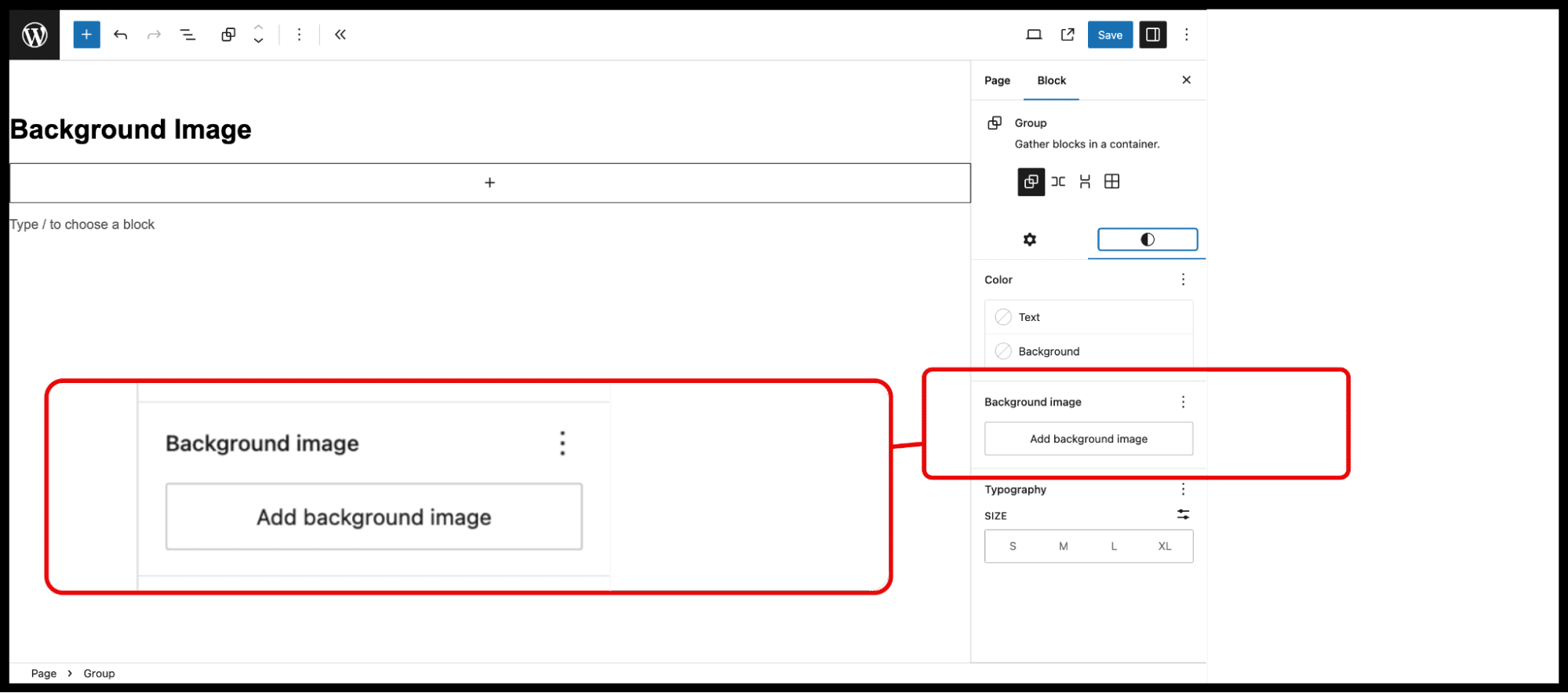Image resolution: width=1568 pixels, height=693 pixels.
Task: Select the Row layout variation icon
Action: point(1058,182)
